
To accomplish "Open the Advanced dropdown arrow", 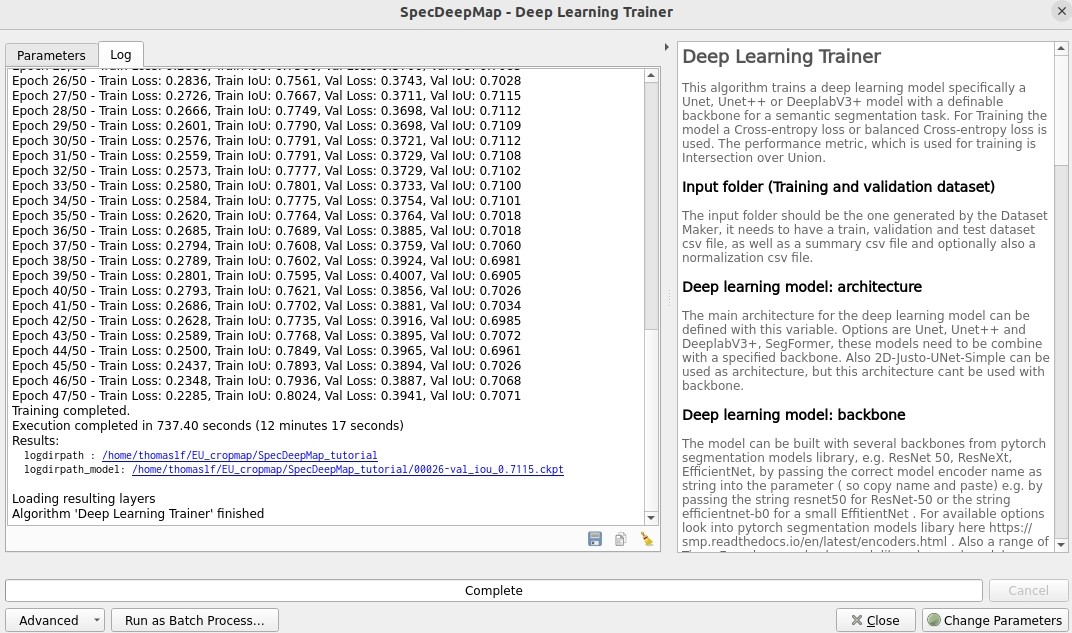I will [x=96, y=620].
